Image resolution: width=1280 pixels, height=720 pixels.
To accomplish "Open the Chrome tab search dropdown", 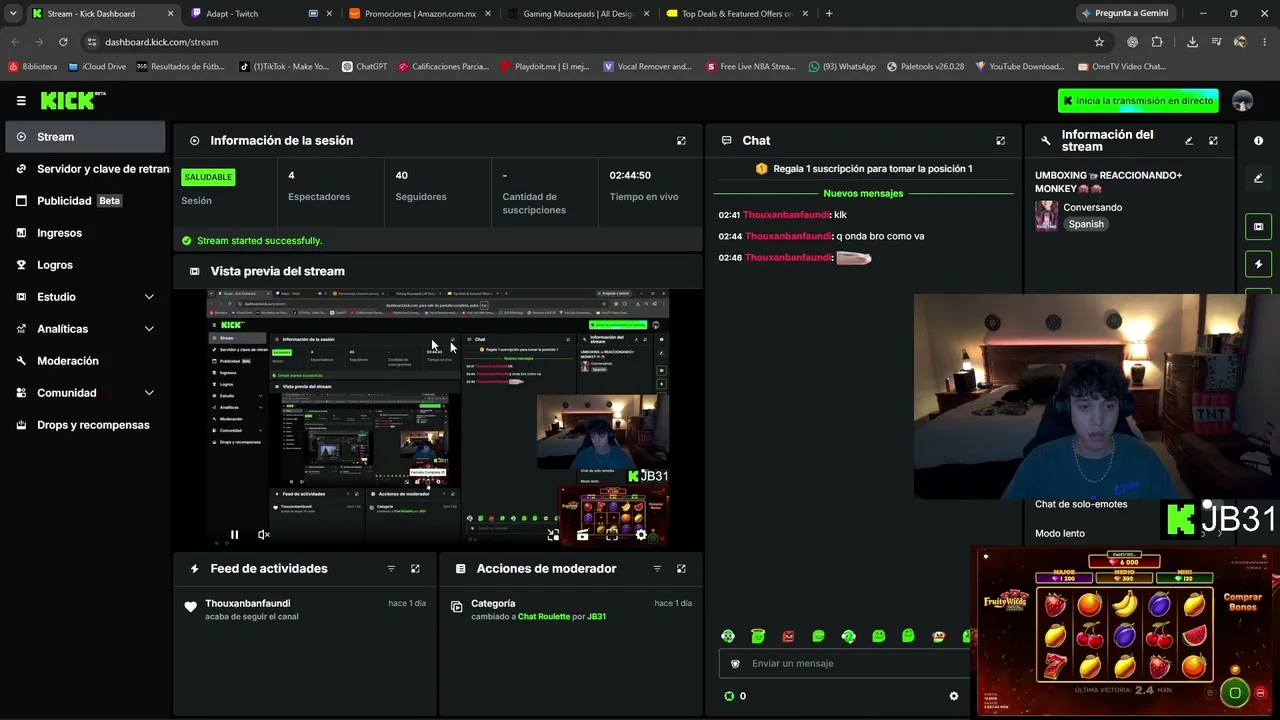I will coord(13,14).
